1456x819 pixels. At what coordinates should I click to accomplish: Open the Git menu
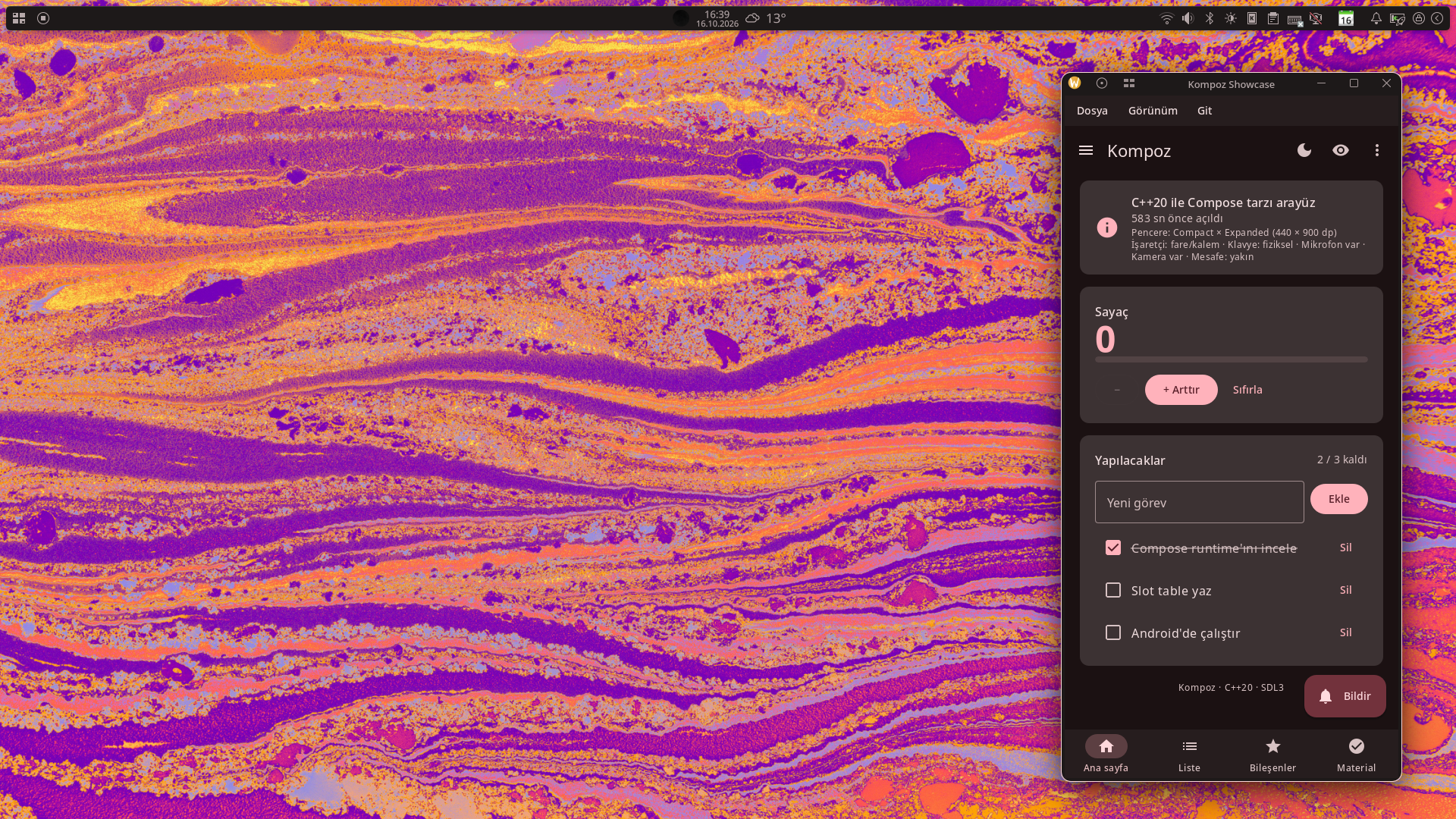(x=1204, y=111)
